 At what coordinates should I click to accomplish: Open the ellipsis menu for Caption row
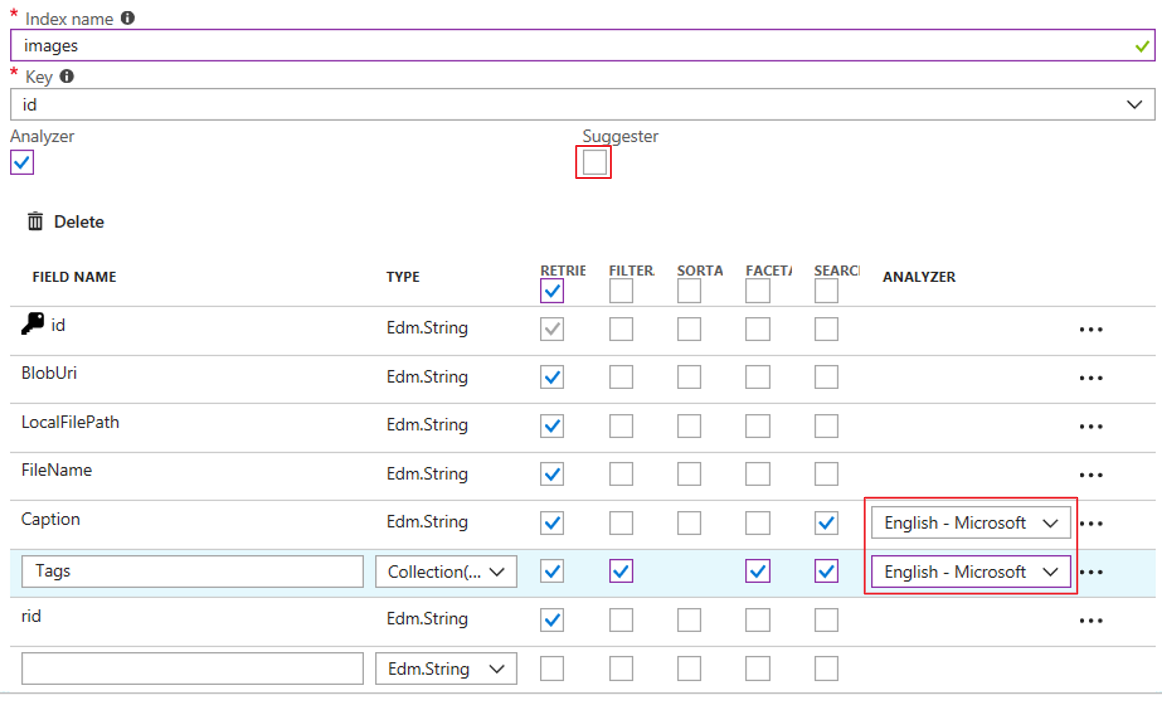pyautogui.click(x=1092, y=523)
